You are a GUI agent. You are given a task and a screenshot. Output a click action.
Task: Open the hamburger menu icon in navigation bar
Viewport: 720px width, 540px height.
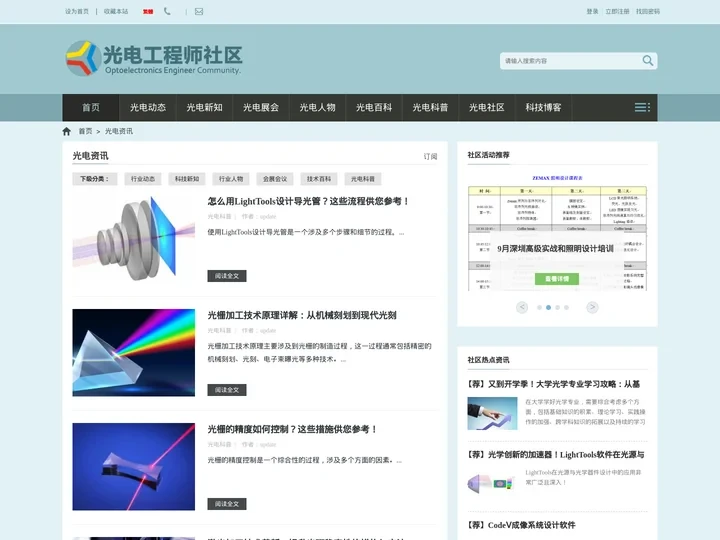642,107
